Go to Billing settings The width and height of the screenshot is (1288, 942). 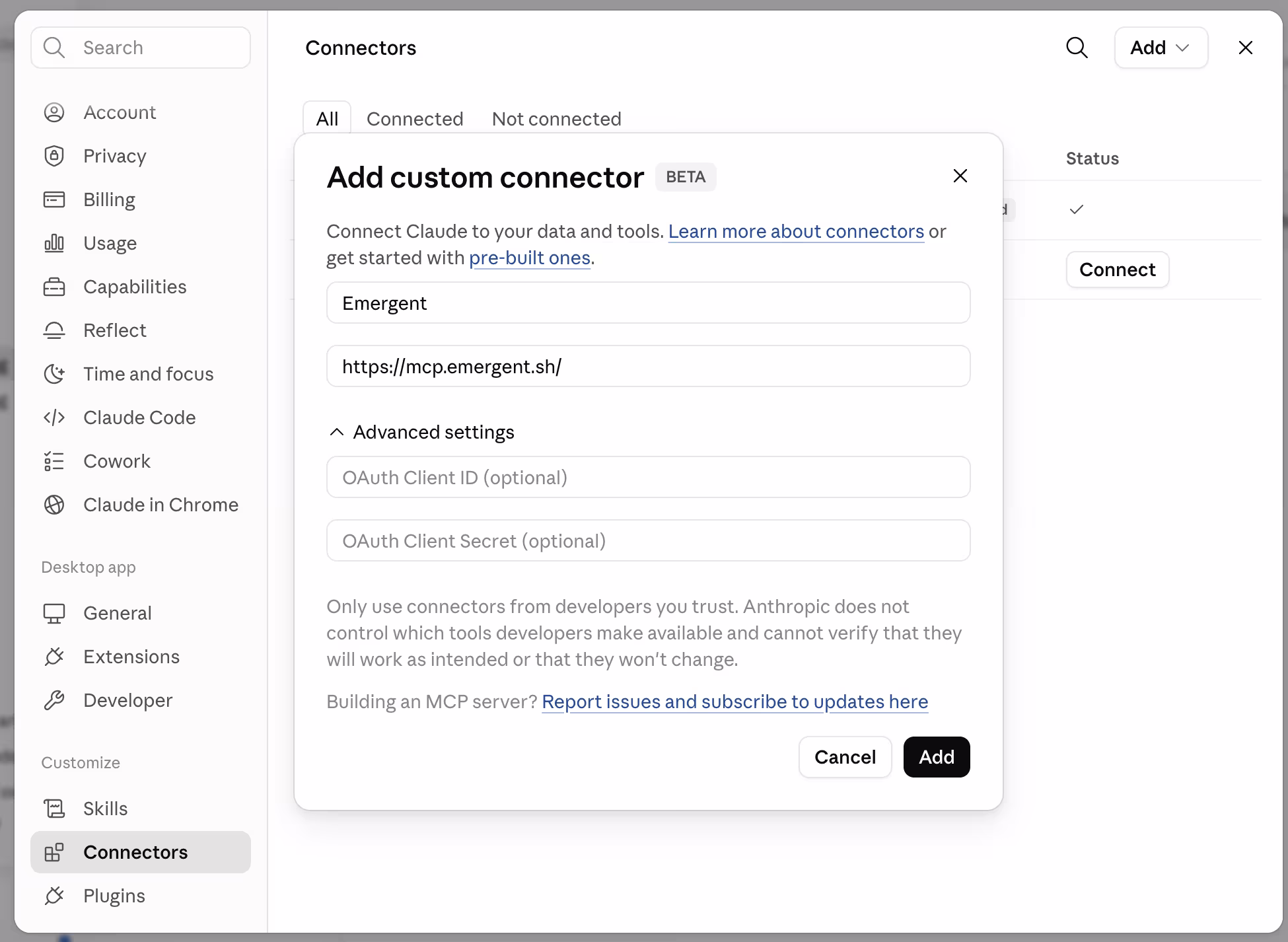141,199
